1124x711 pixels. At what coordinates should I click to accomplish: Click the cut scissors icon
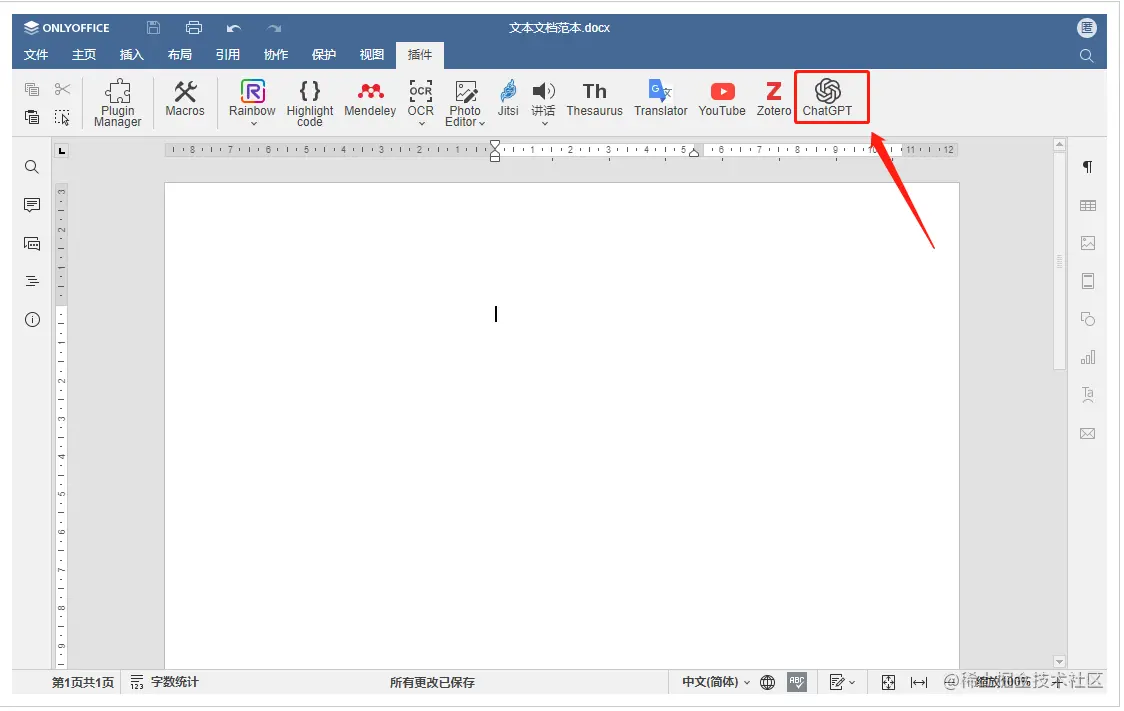click(x=62, y=89)
